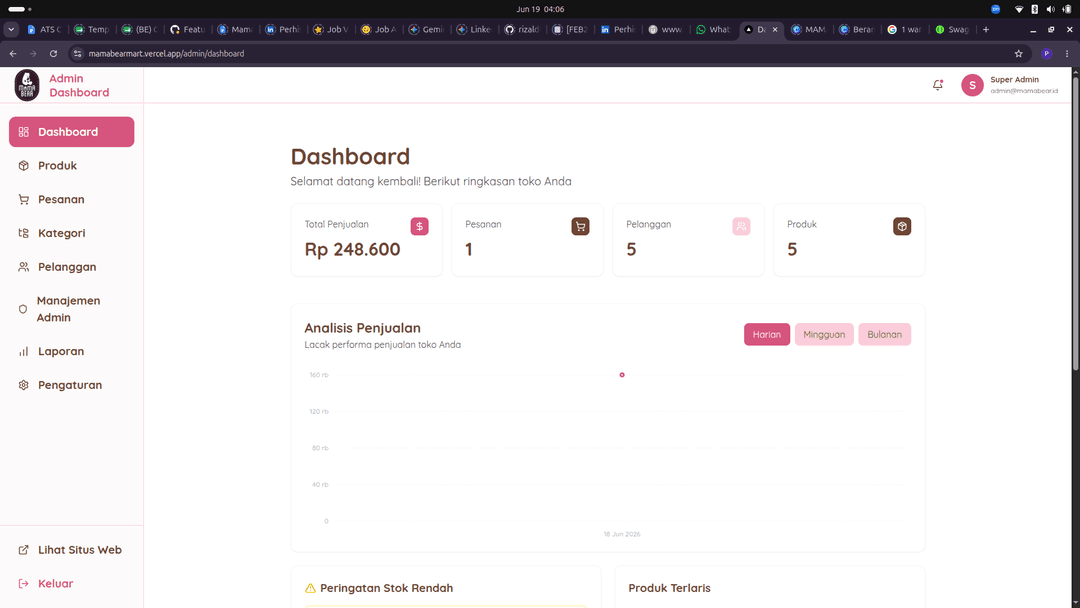Click the Analisis Penjualan heading
Viewport: 1080px width, 608px height.
tap(362, 328)
